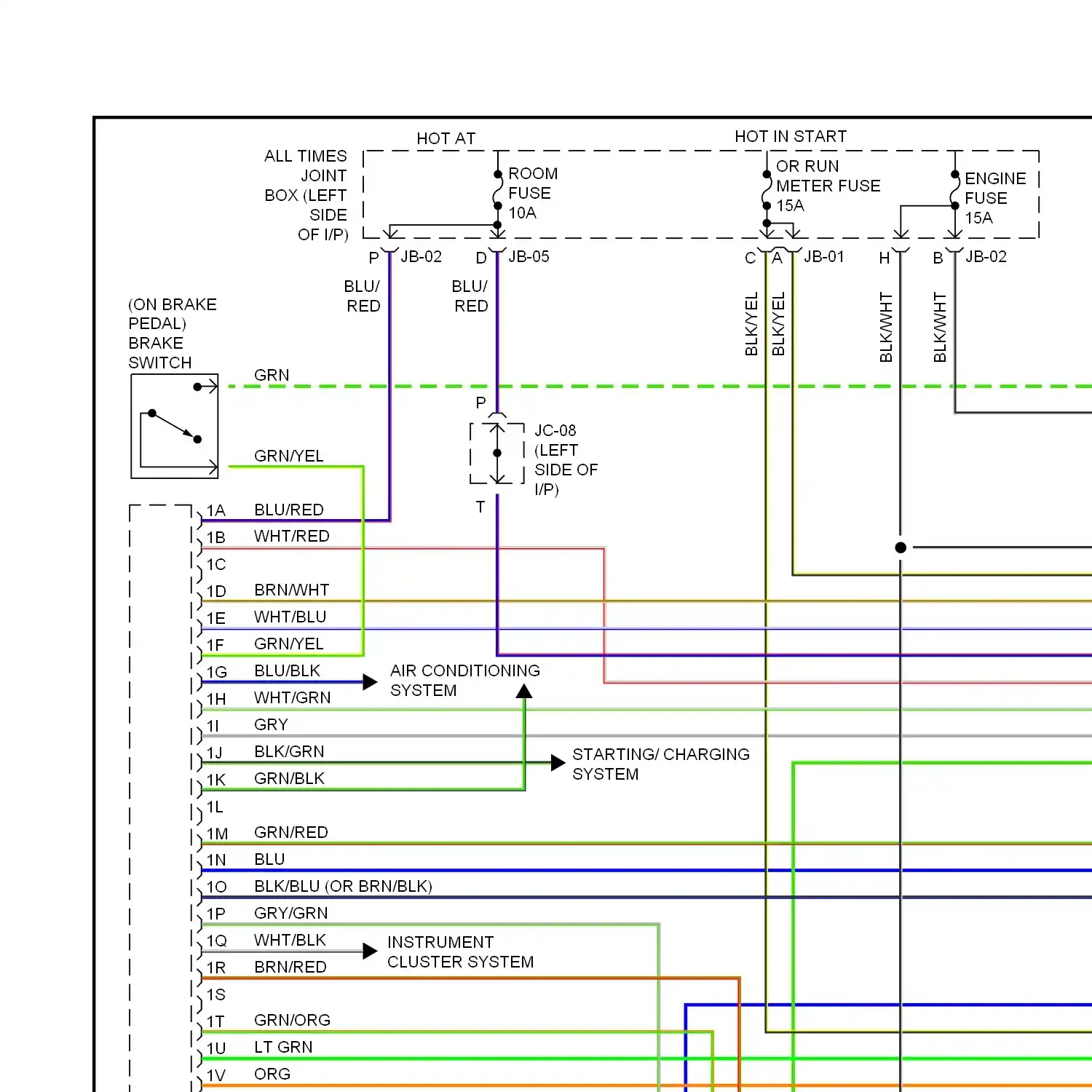Screen dimensions: 1092x1092
Task: Select pin 1Q WHT/BLK
Action: (266, 941)
